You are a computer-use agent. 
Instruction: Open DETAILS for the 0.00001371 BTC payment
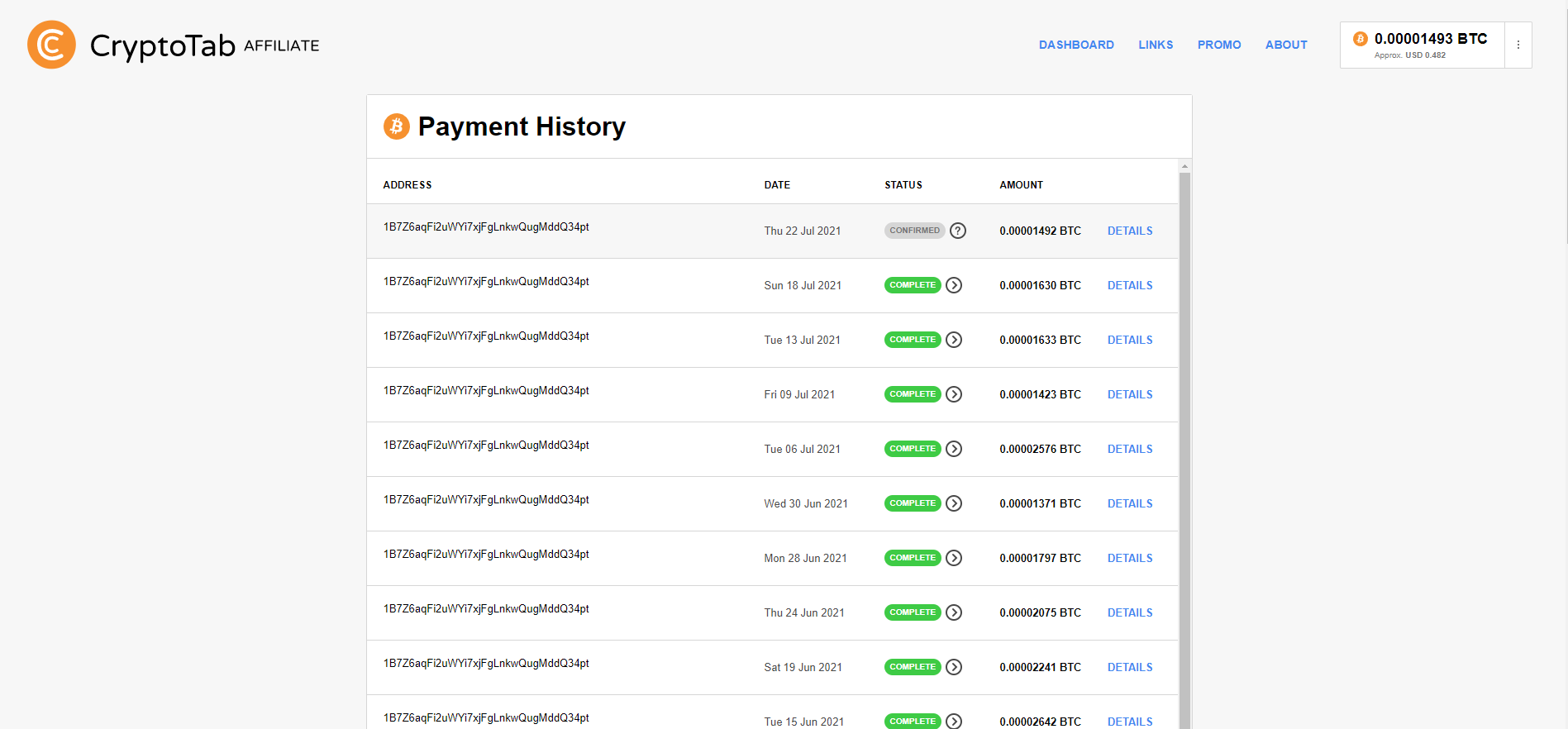(x=1130, y=503)
